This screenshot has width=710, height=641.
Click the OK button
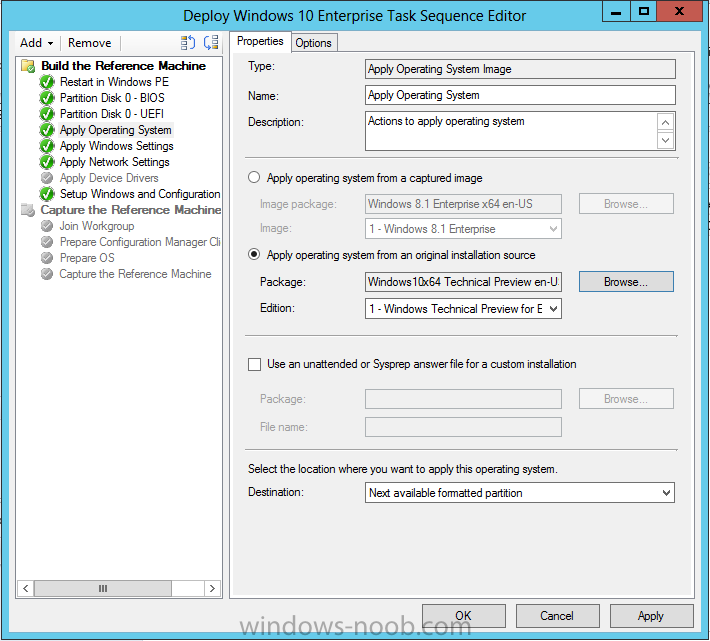(464, 616)
